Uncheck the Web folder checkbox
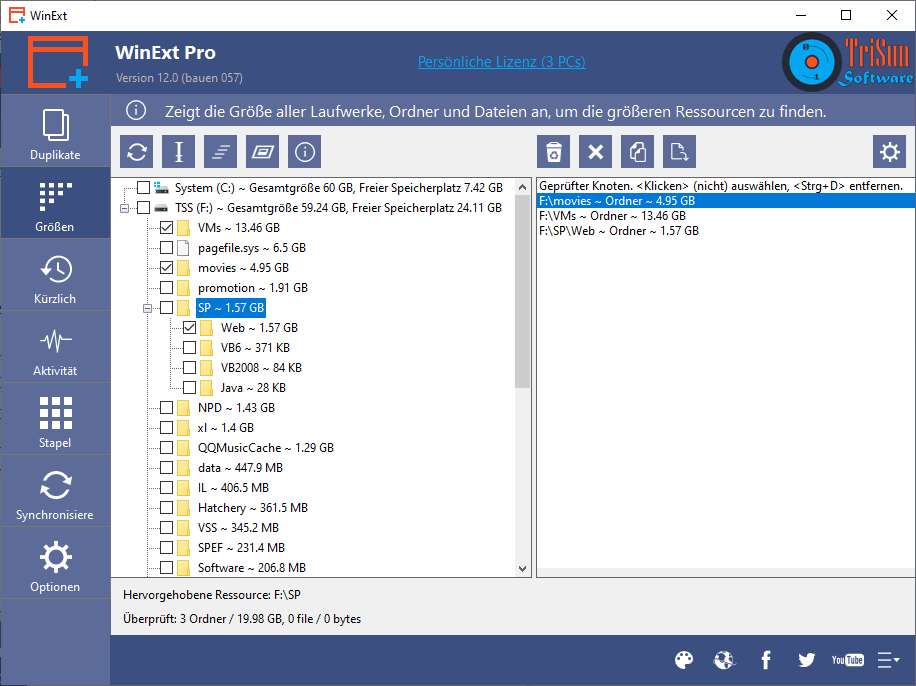Image resolution: width=916 pixels, height=686 pixels. pos(189,327)
